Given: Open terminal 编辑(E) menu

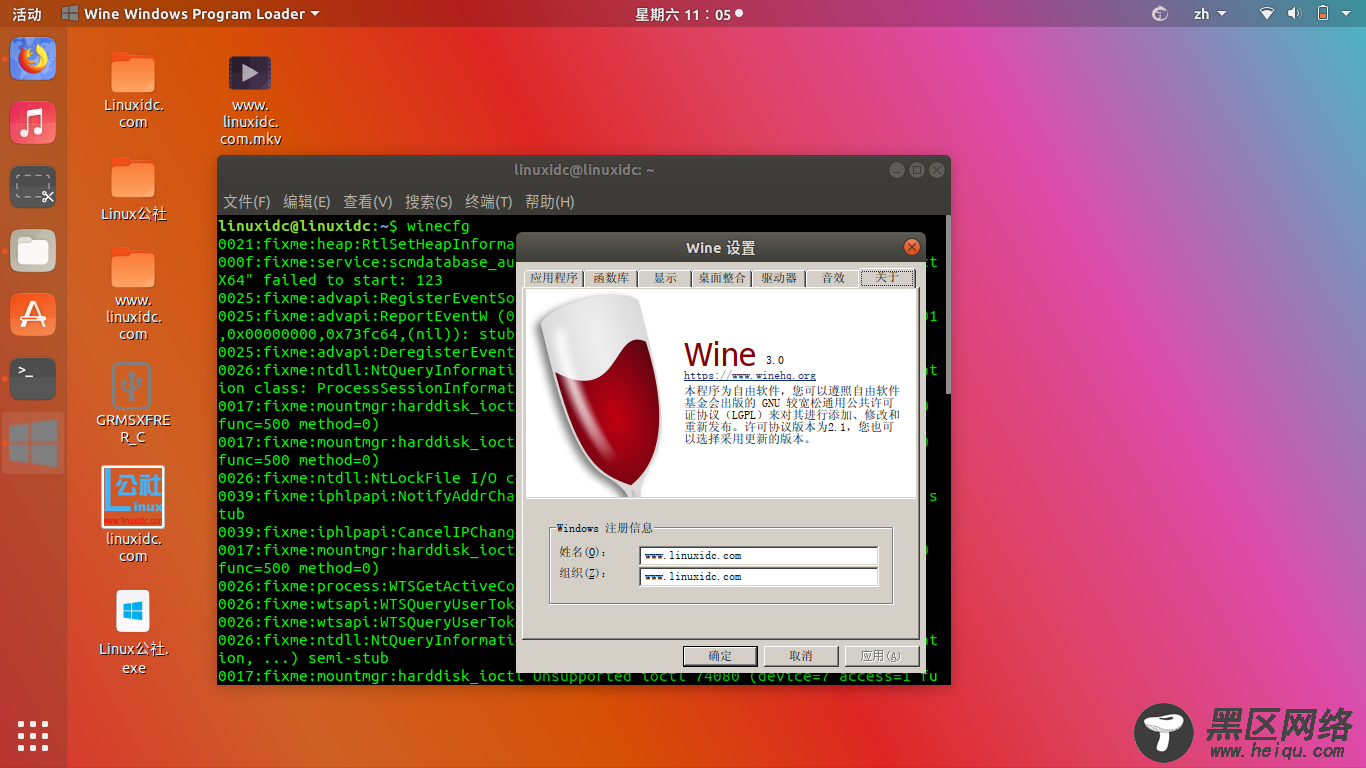Looking at the screenshot, I should [x=307, y=202].
